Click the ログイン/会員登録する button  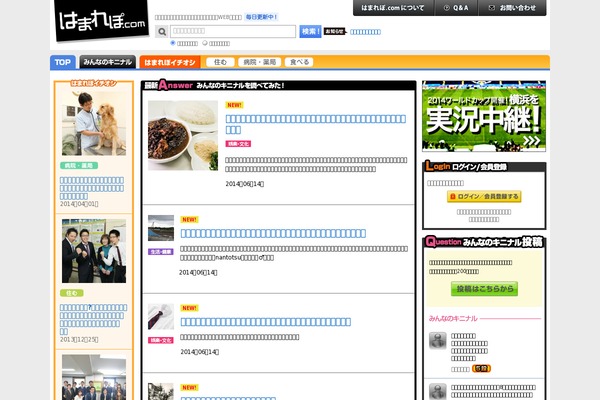tap(484, 196)
